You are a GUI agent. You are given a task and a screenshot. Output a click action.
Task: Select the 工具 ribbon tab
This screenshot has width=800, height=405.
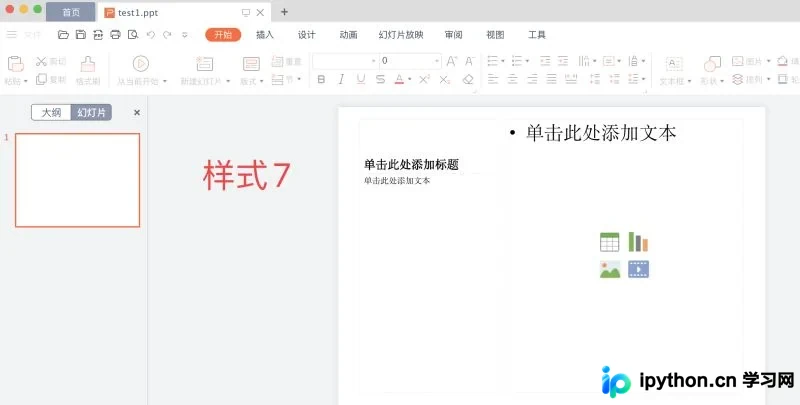[x=537, y=35]
